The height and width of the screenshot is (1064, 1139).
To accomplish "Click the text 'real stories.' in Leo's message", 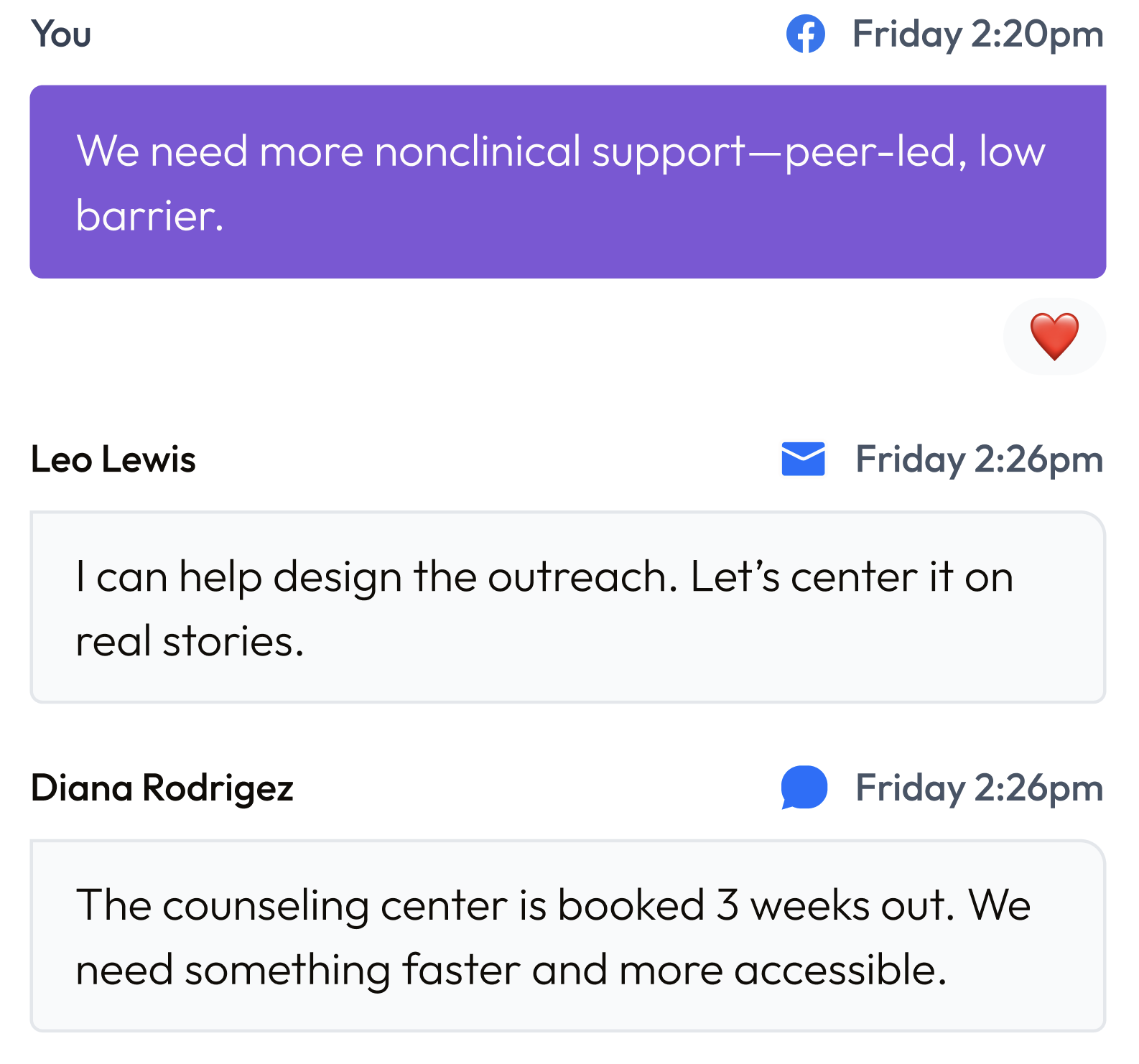I will pos(190,641).
